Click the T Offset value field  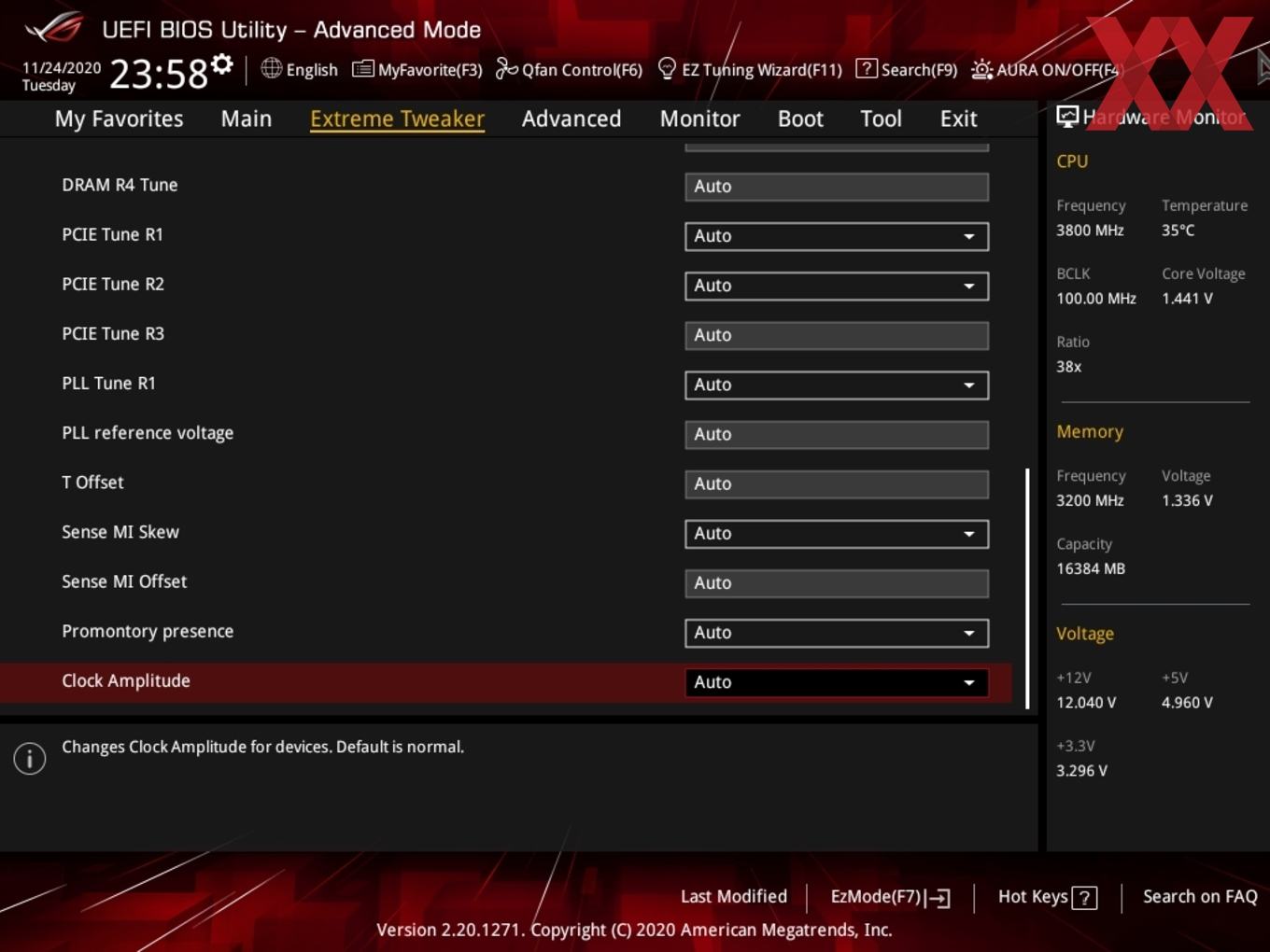point(837,483)
